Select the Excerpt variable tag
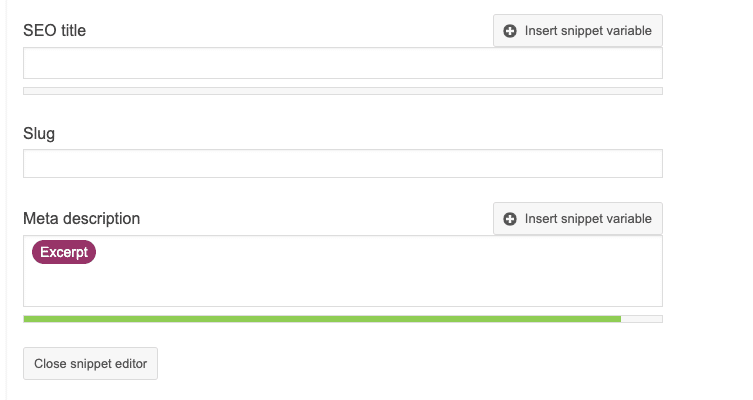 (x=64, y=252)
